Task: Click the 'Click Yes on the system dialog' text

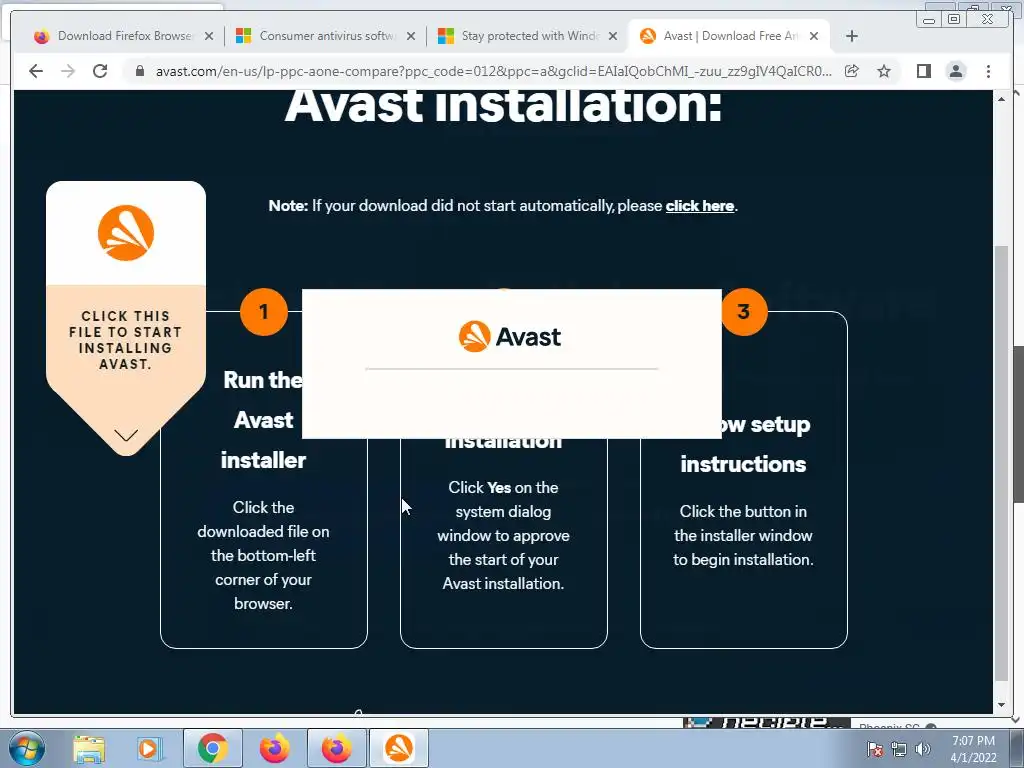Action: pyautogui.click(x=504, y=536)
